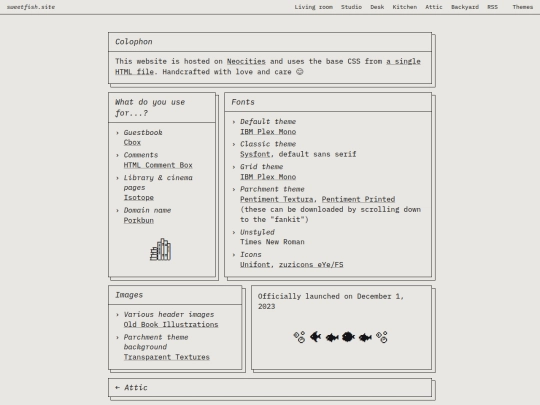Open the RSS feed link
The width and height of the screenshot is (540, 405).
click(492, 7)
